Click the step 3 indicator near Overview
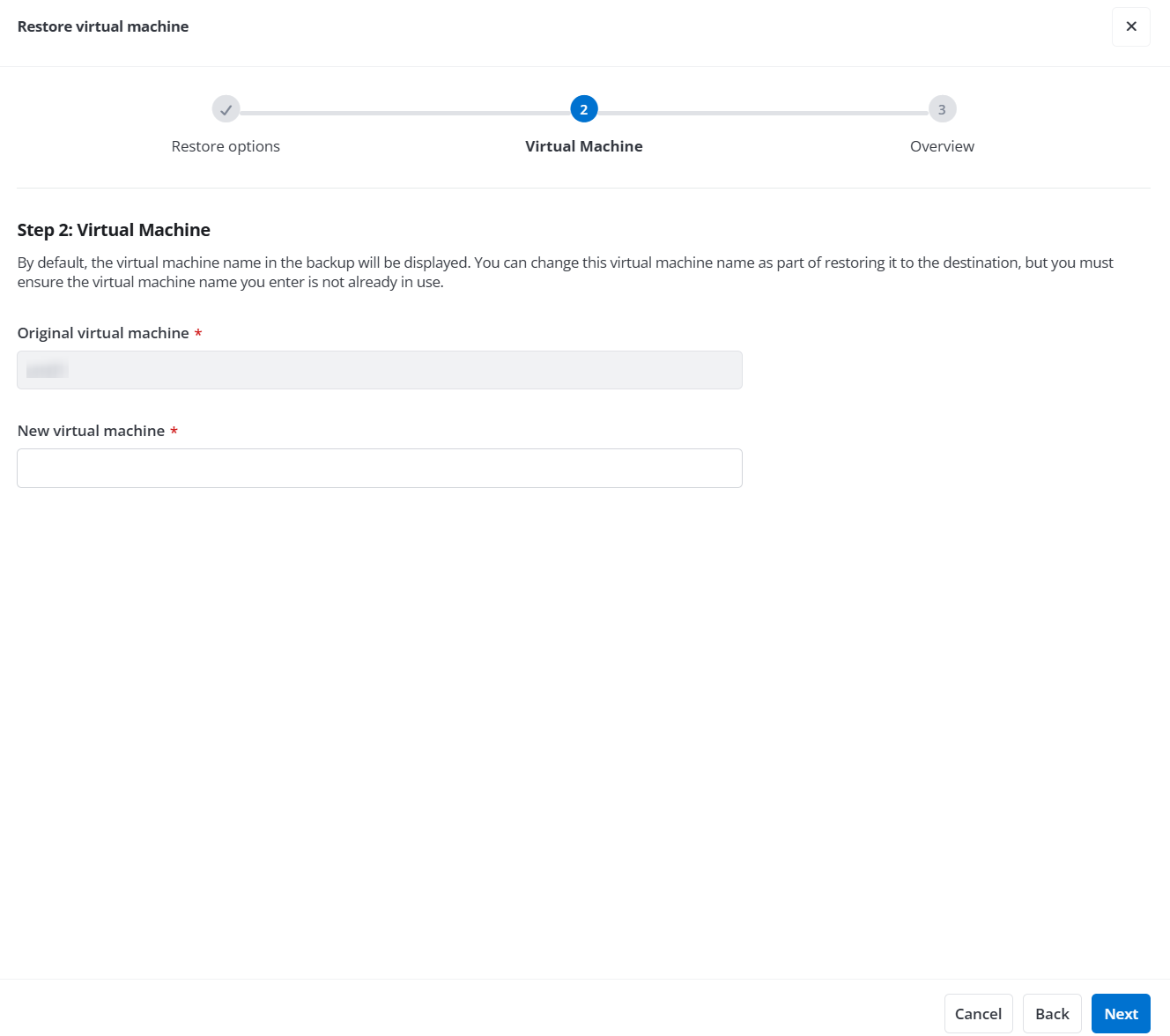Image resolution: width=1170 pixels, height=1036 pixels. click(x=942, y=109)
